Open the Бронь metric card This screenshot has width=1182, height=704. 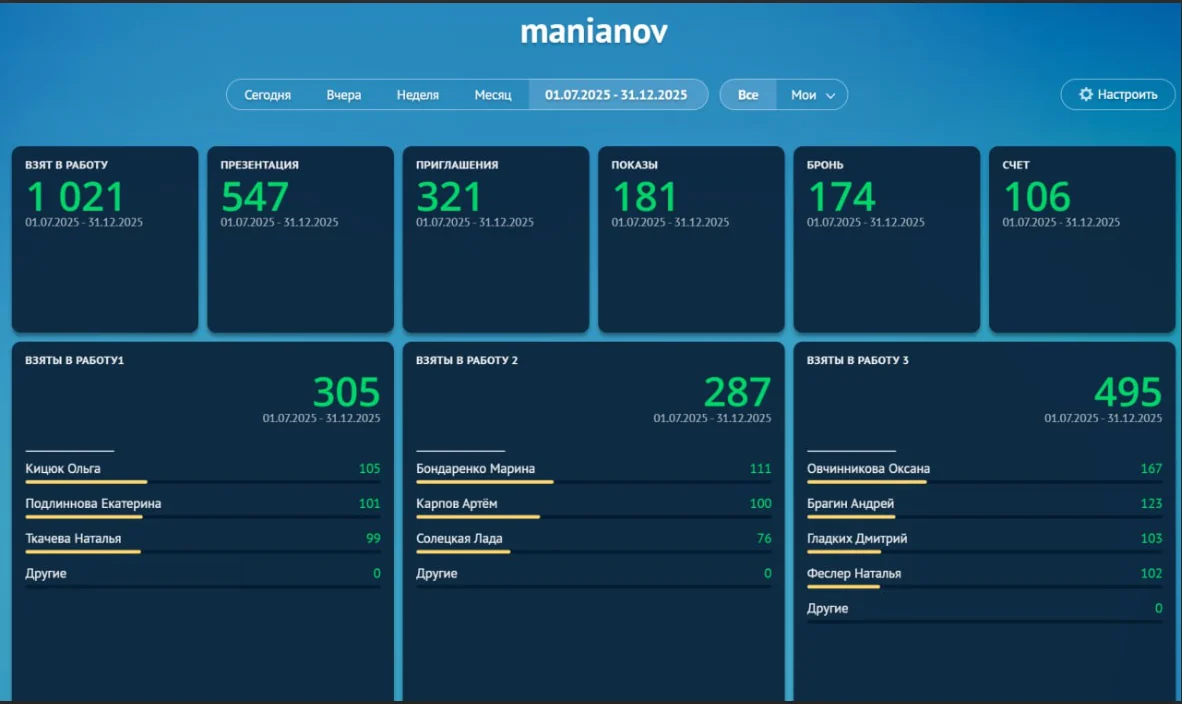pos(886,238)
